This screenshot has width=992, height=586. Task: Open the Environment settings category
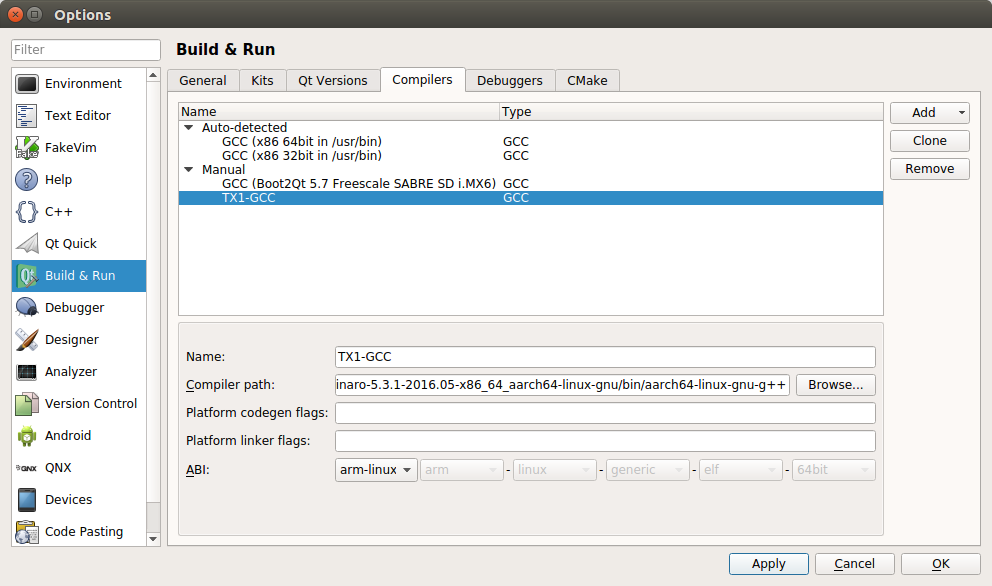pos(82,84)
